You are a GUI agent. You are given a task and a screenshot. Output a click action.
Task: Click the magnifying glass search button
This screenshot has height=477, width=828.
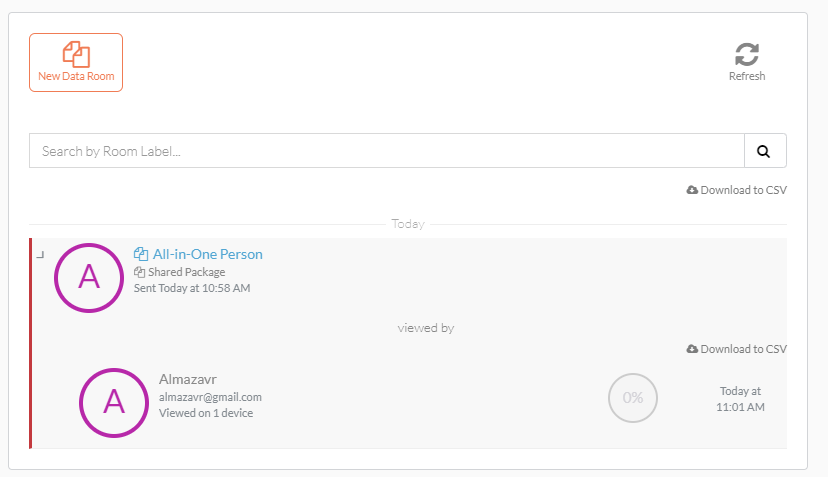tap(765, 151)
